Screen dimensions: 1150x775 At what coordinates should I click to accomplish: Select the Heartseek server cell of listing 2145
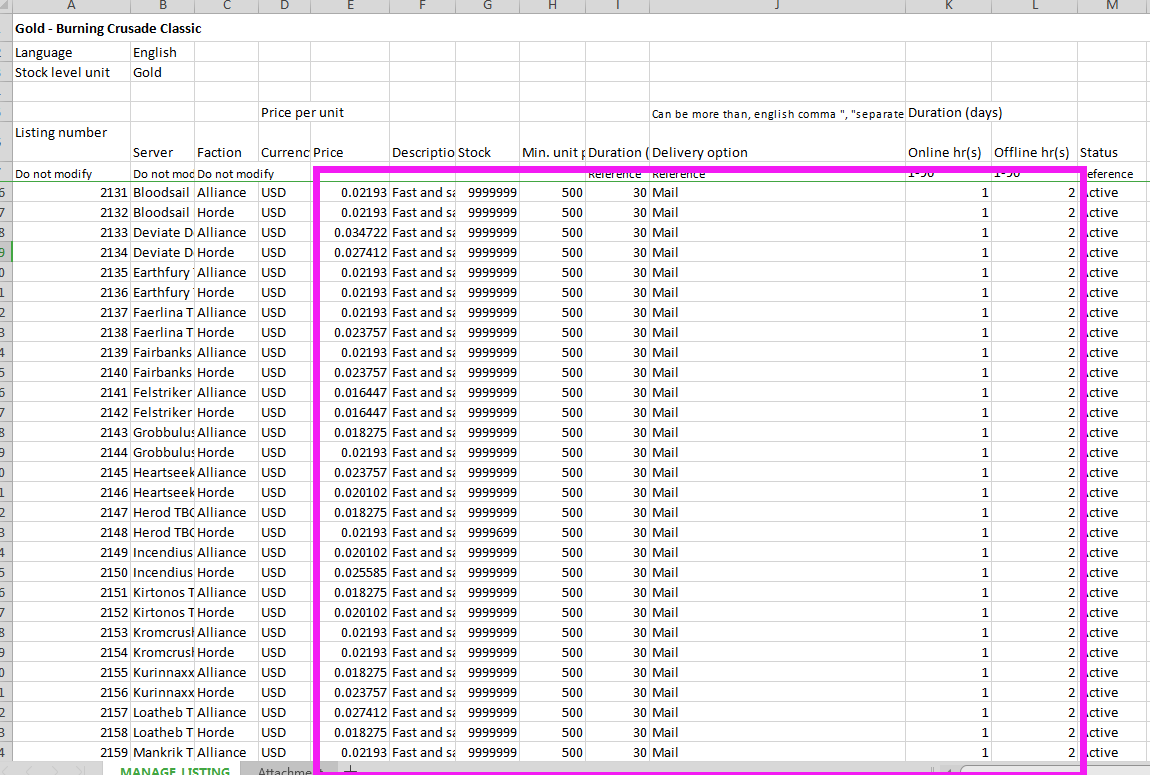pyautogui.click(x=162, y=472)
